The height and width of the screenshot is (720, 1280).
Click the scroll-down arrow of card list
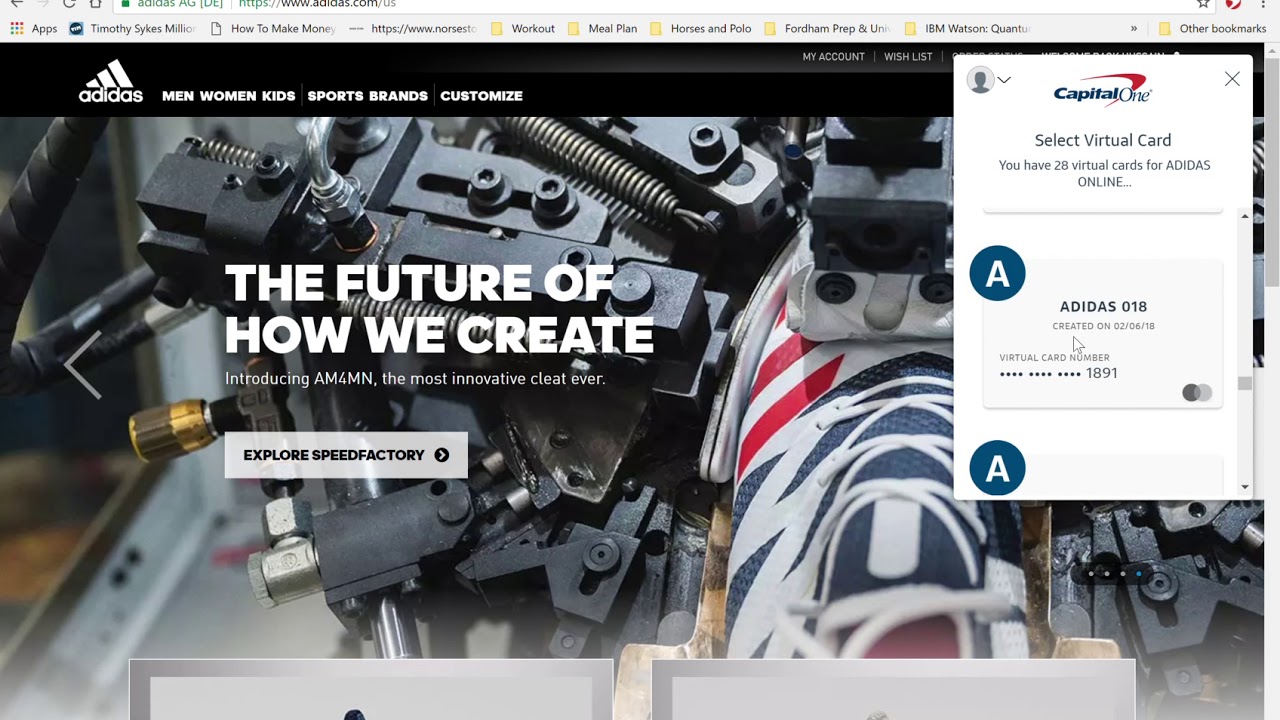coord(1245,487)
